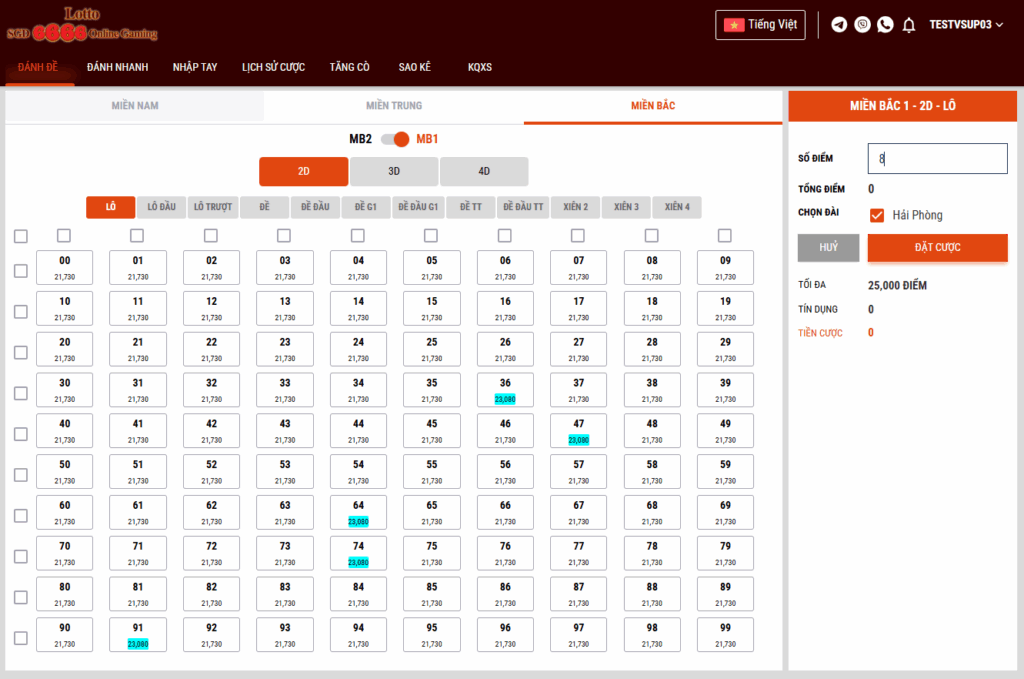1024x679 pixels.
Task: Select number 99 in the grid
Action: (x=726, y=635)
